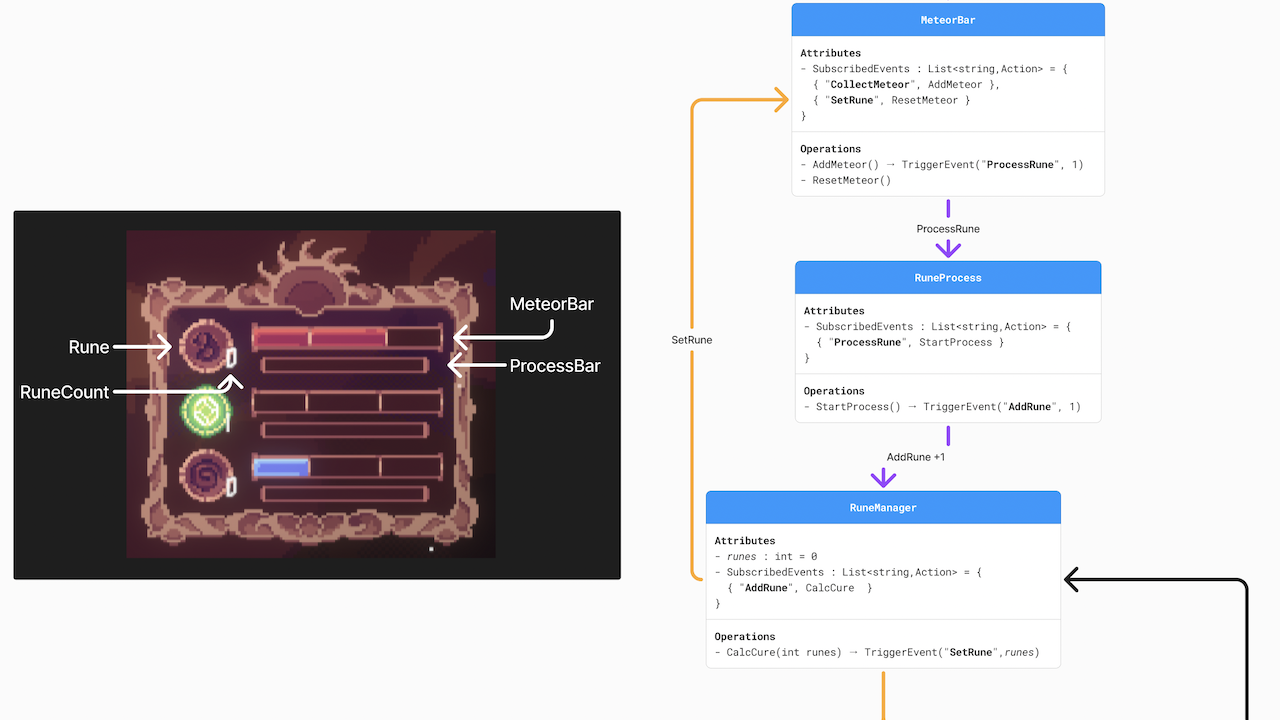Click the MeteorBar annotation label
The image size is (1280, 720).
click(551, 304)
